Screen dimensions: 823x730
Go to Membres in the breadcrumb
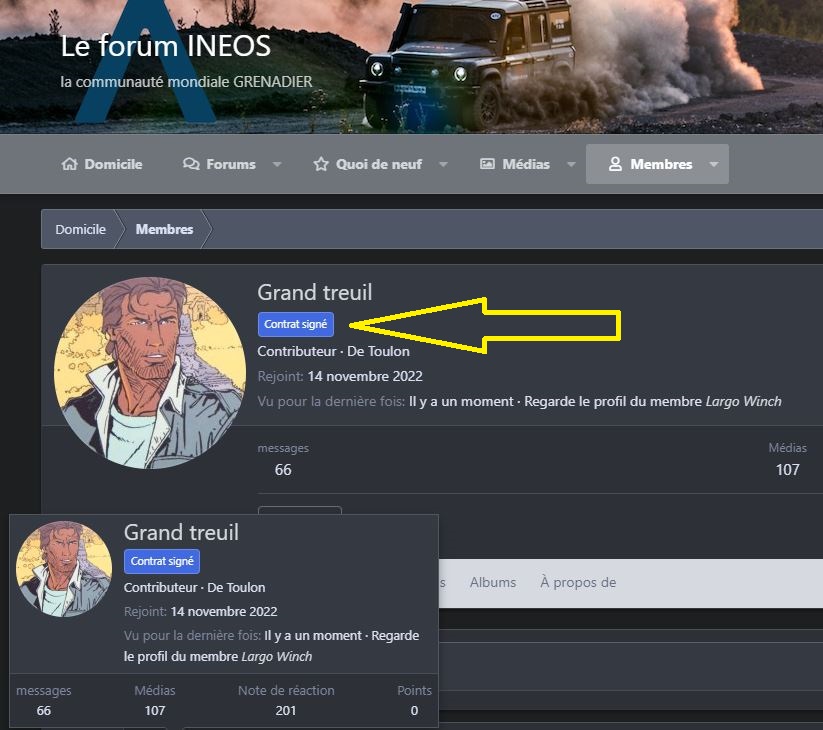[164, 229]
